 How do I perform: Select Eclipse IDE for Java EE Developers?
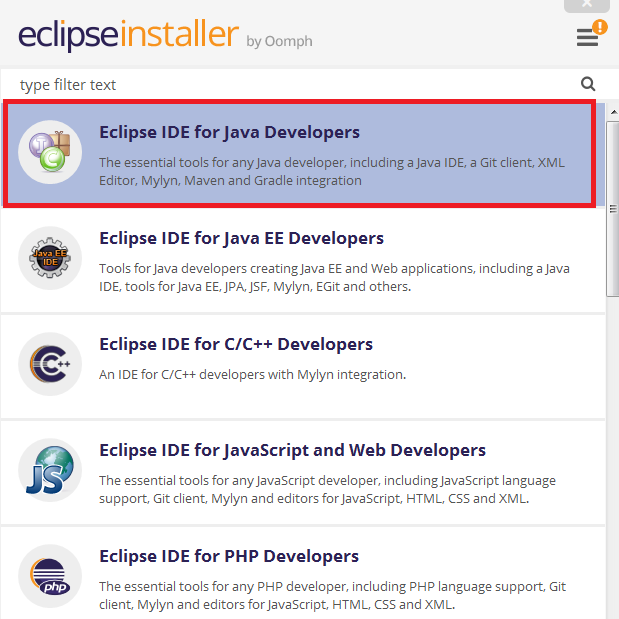tap(302, 261)
